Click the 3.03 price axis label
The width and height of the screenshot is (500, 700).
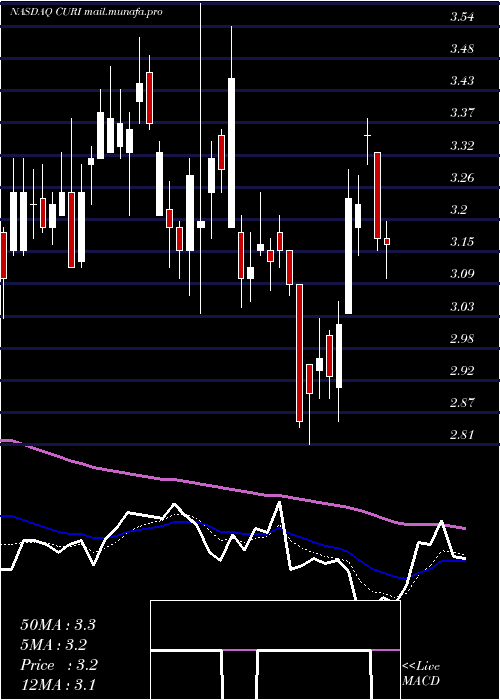pyautogui.click(x=462, y=307)
